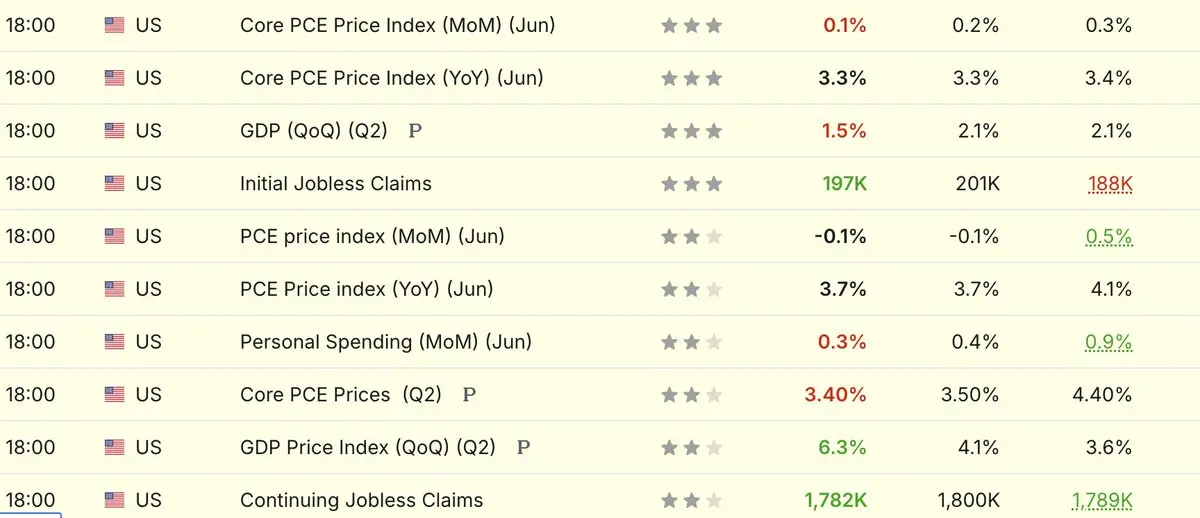Viewport: 1200px width, 518px height.
Task: Click the actual value 6.3% for GDP Price Index
Action: (x=842, y=447)
